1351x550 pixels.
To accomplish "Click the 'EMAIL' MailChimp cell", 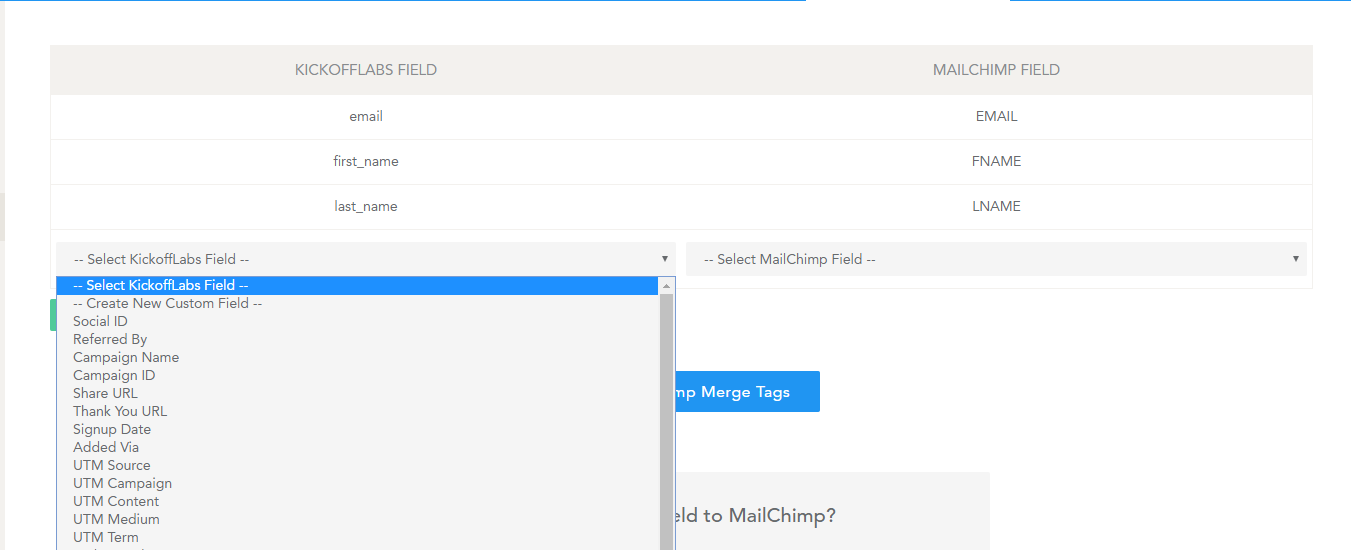I will (x=996, y=117).
